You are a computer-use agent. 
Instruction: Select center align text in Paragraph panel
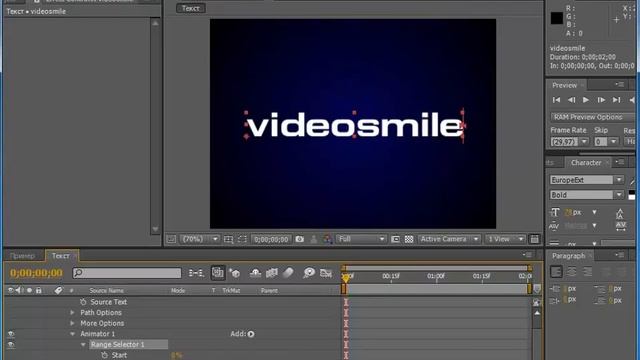pyautogui.click(x=572, y=272)
